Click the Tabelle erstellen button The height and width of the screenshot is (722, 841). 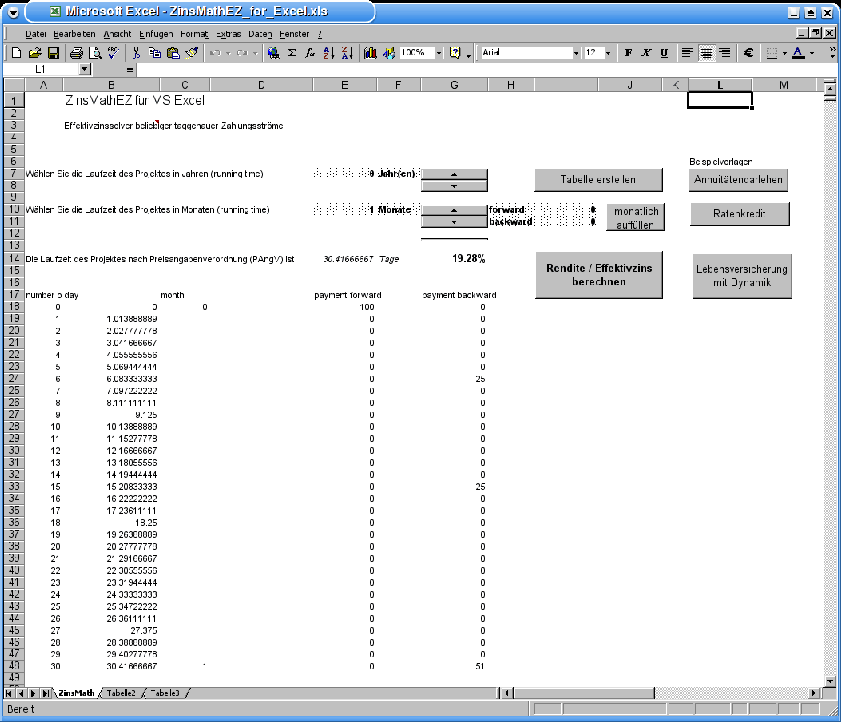[598, 180]
